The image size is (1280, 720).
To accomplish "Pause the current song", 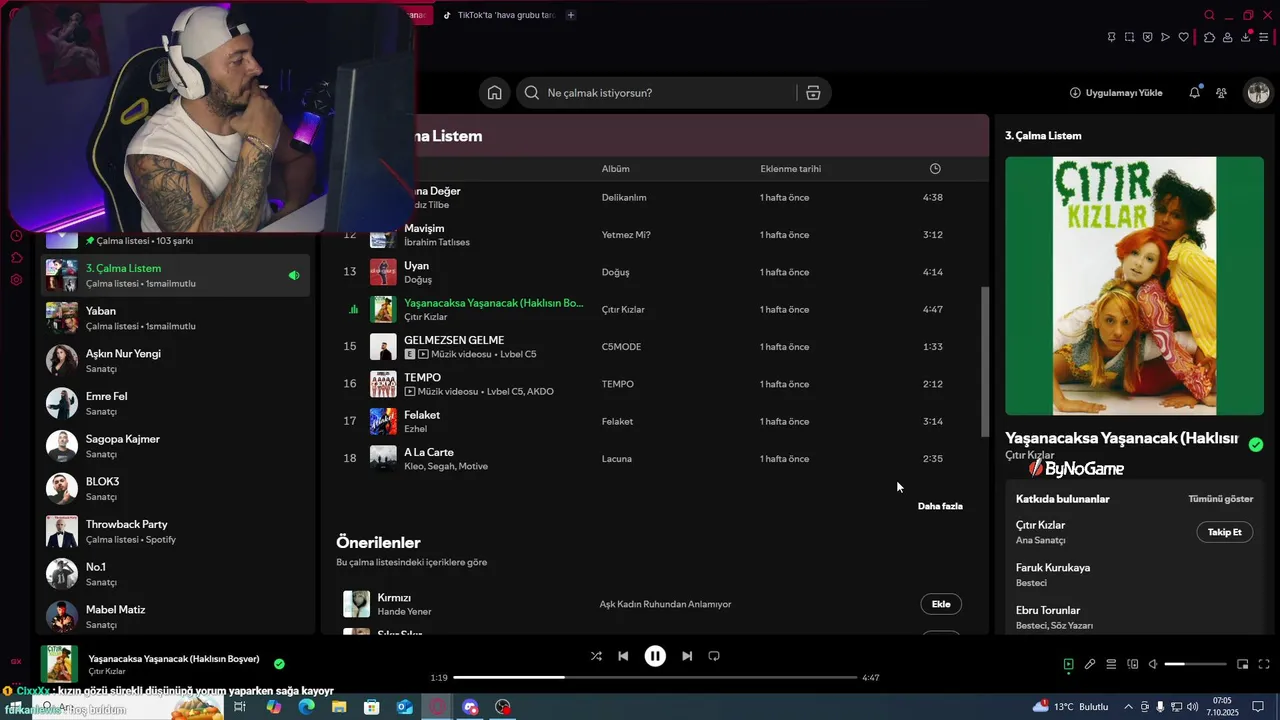I will pyautogui.click(x=655, y=656).
